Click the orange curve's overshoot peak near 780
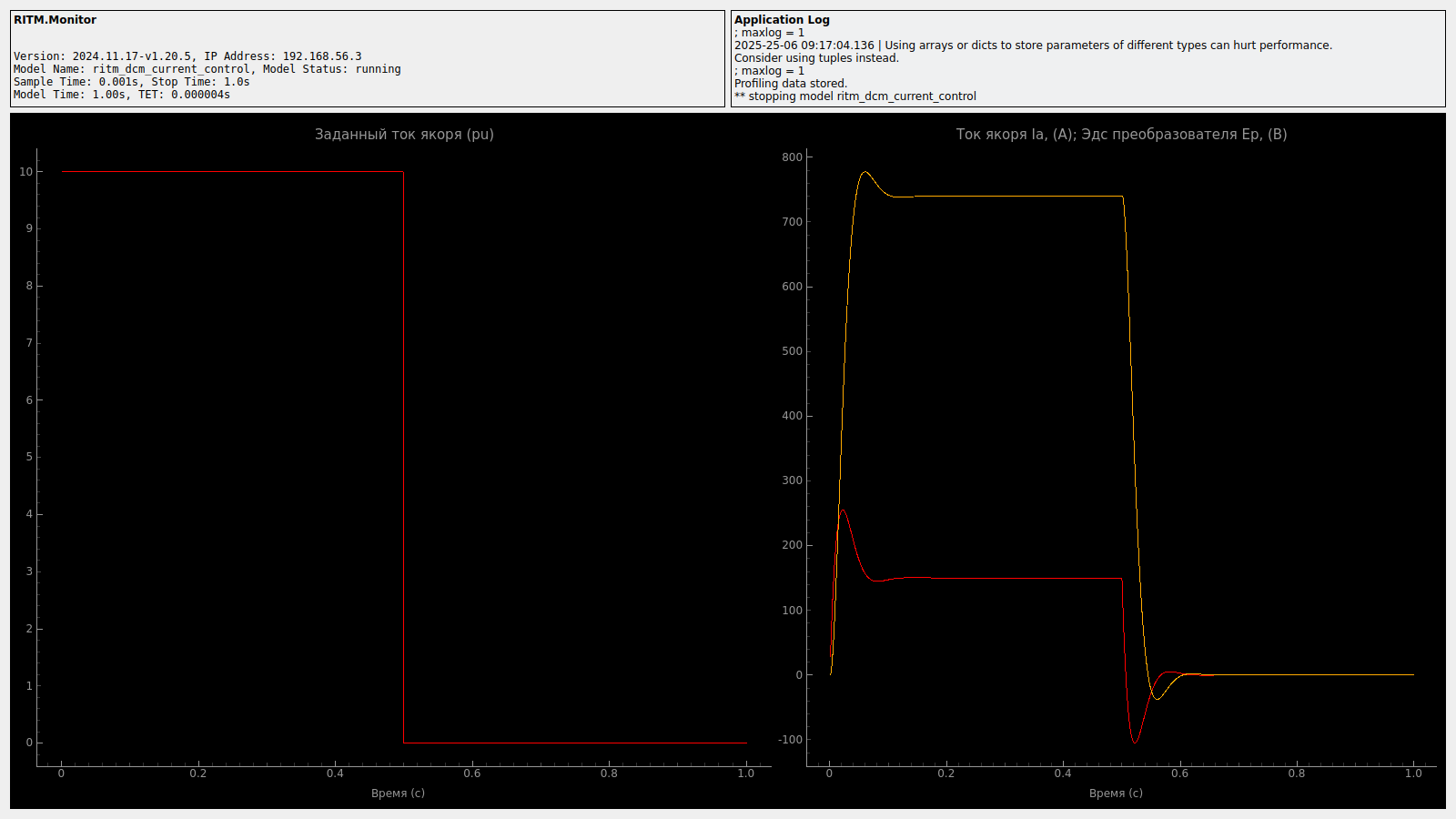The height and width of the screenshot is (819, 1456). click(x=864, y=172)
